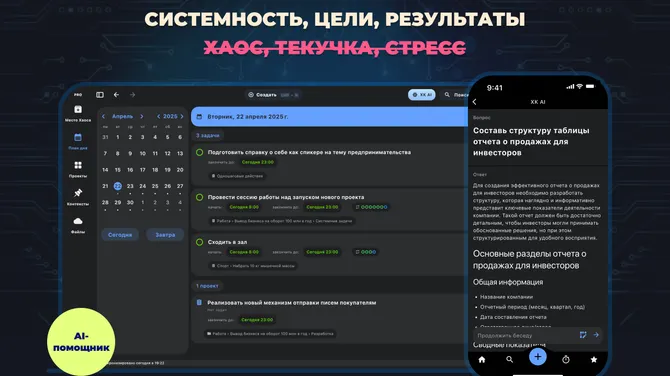The image size is (670, 376).
Task: Go to previous year before 2025
Action: coord(158,116)
